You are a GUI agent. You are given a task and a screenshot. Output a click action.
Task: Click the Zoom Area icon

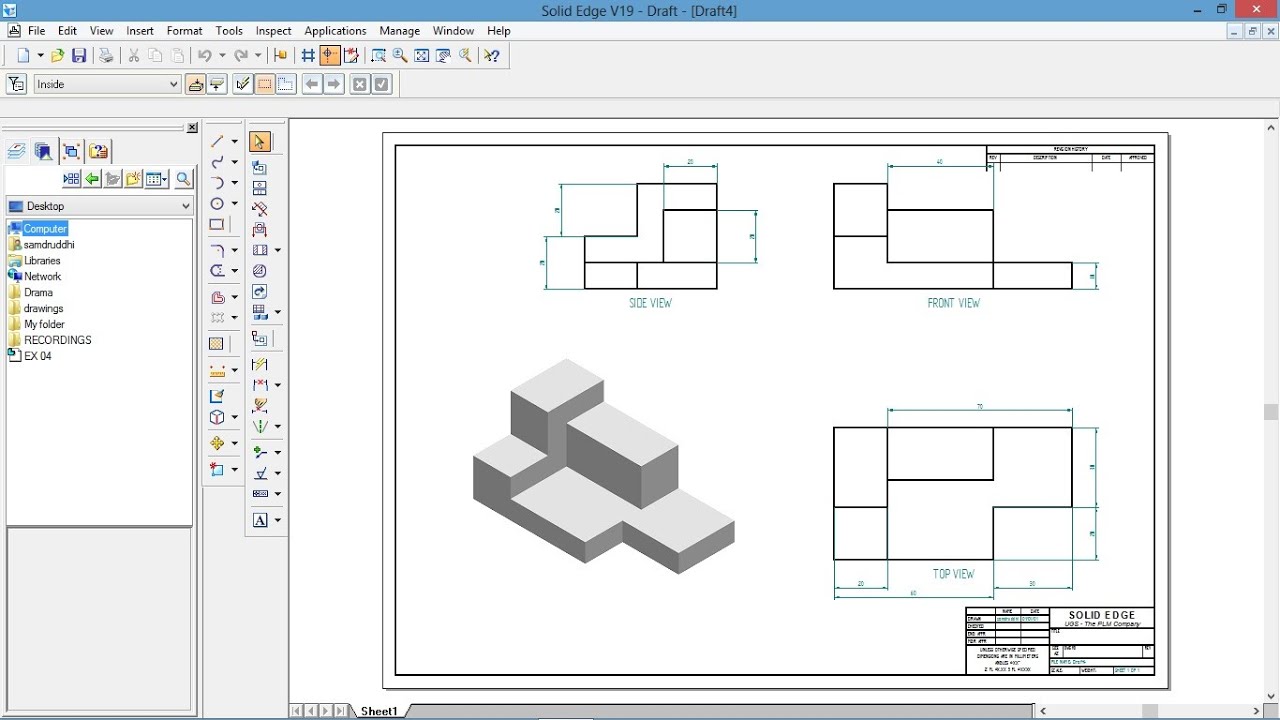click(378, 56)
